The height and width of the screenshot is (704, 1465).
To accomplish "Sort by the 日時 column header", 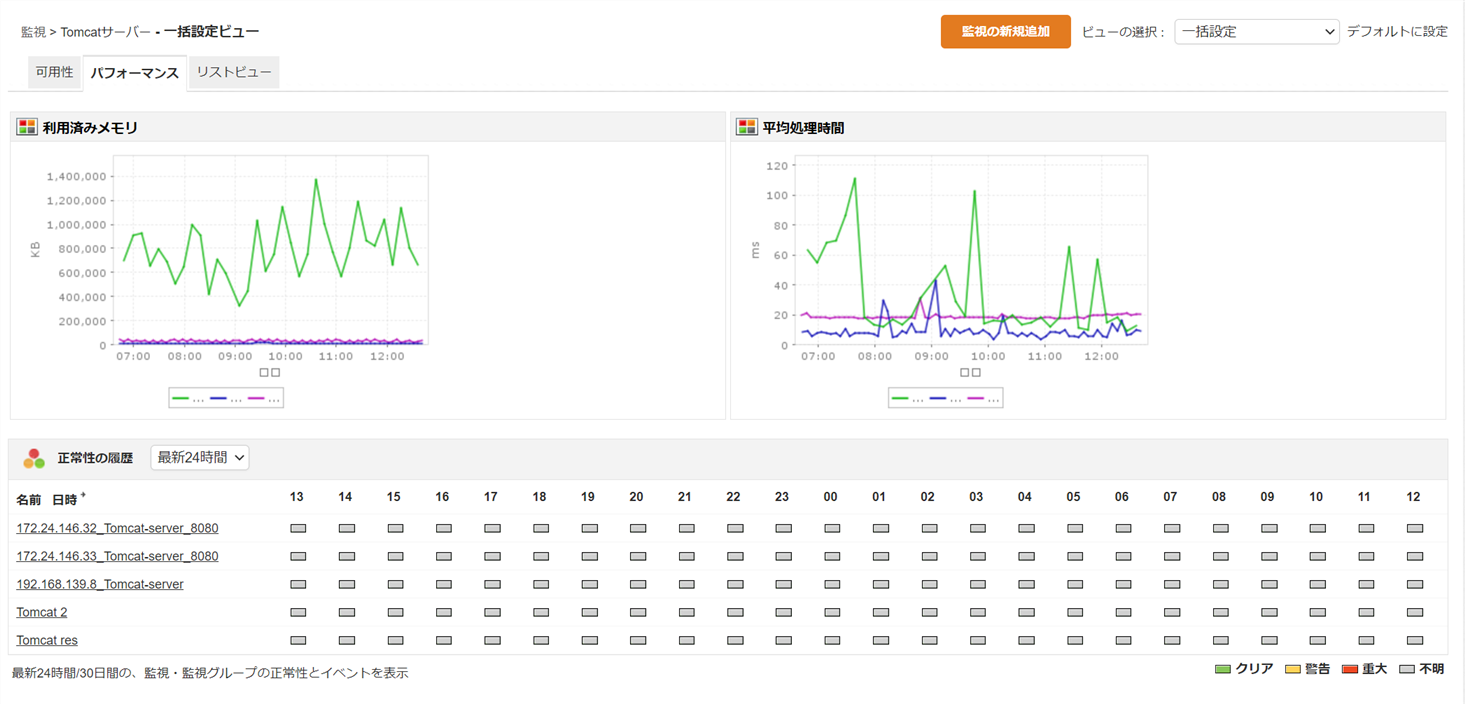I will coord(65,499).
